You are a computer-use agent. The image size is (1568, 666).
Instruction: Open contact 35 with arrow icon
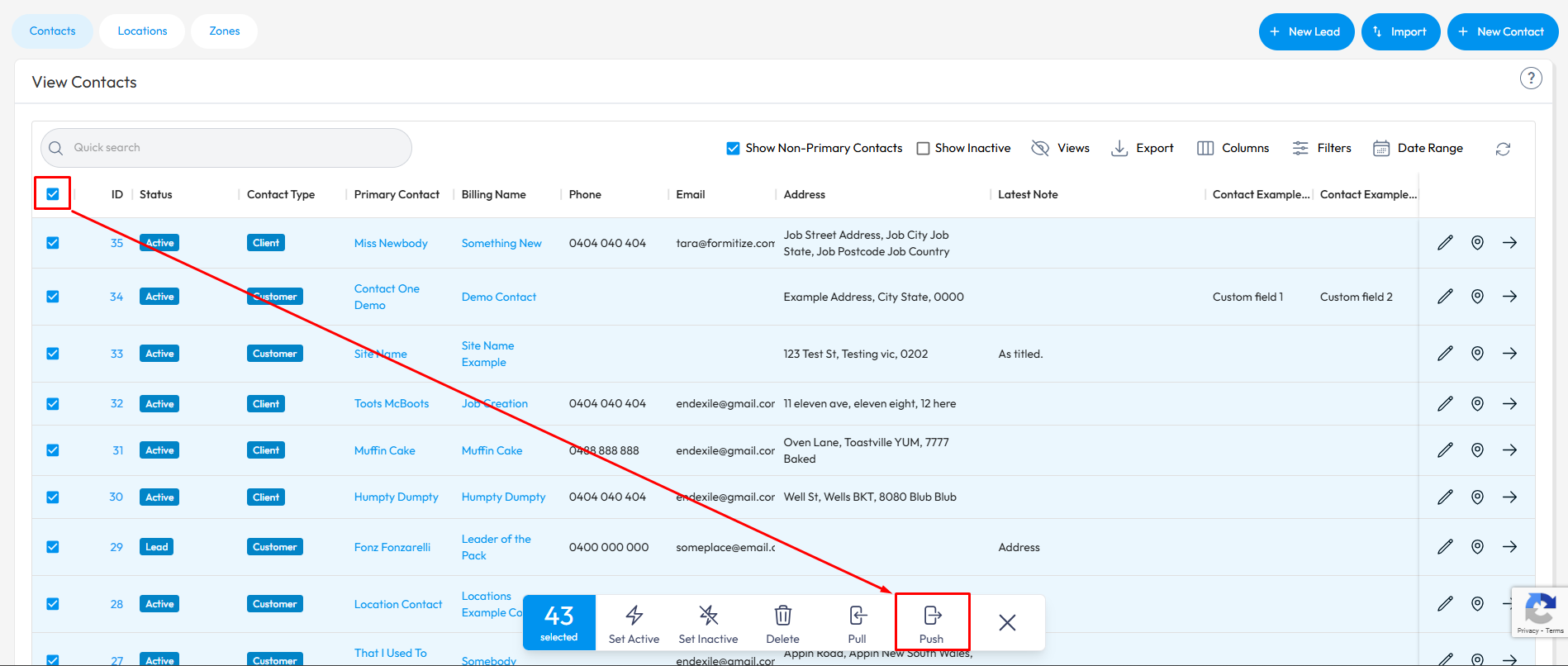pyautogui.click(x=1509, y=243)
